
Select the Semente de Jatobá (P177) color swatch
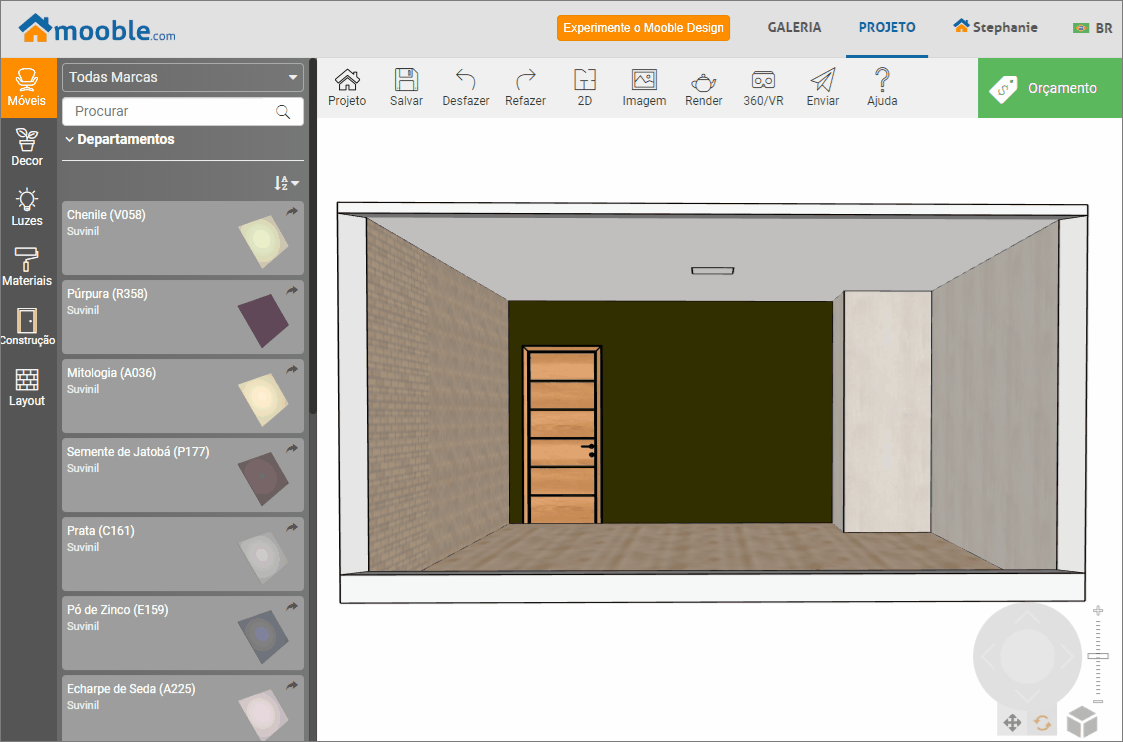tap(263, 478)
